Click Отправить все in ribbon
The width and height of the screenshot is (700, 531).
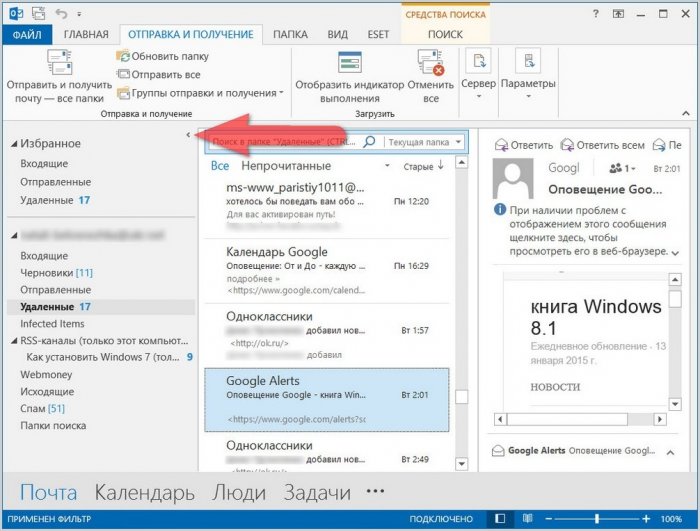click(x=158, y=75)
